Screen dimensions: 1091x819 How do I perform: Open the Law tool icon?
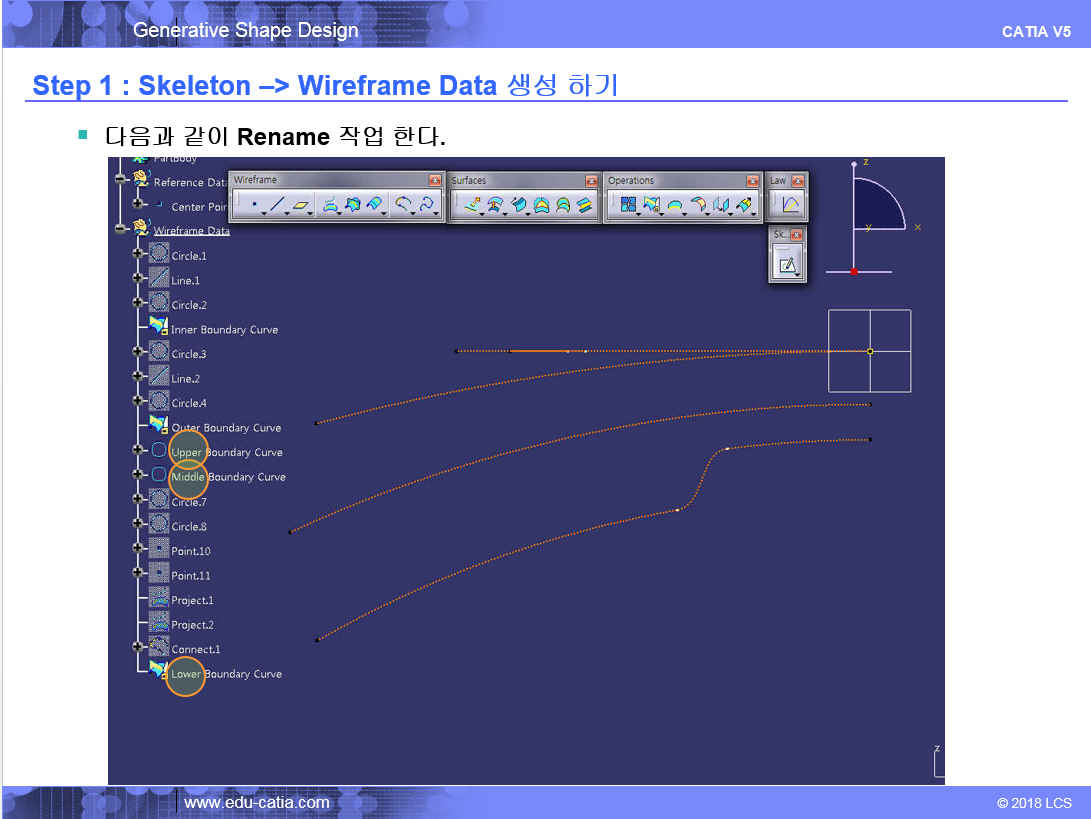pyautogui.click(x=790, y=206)
